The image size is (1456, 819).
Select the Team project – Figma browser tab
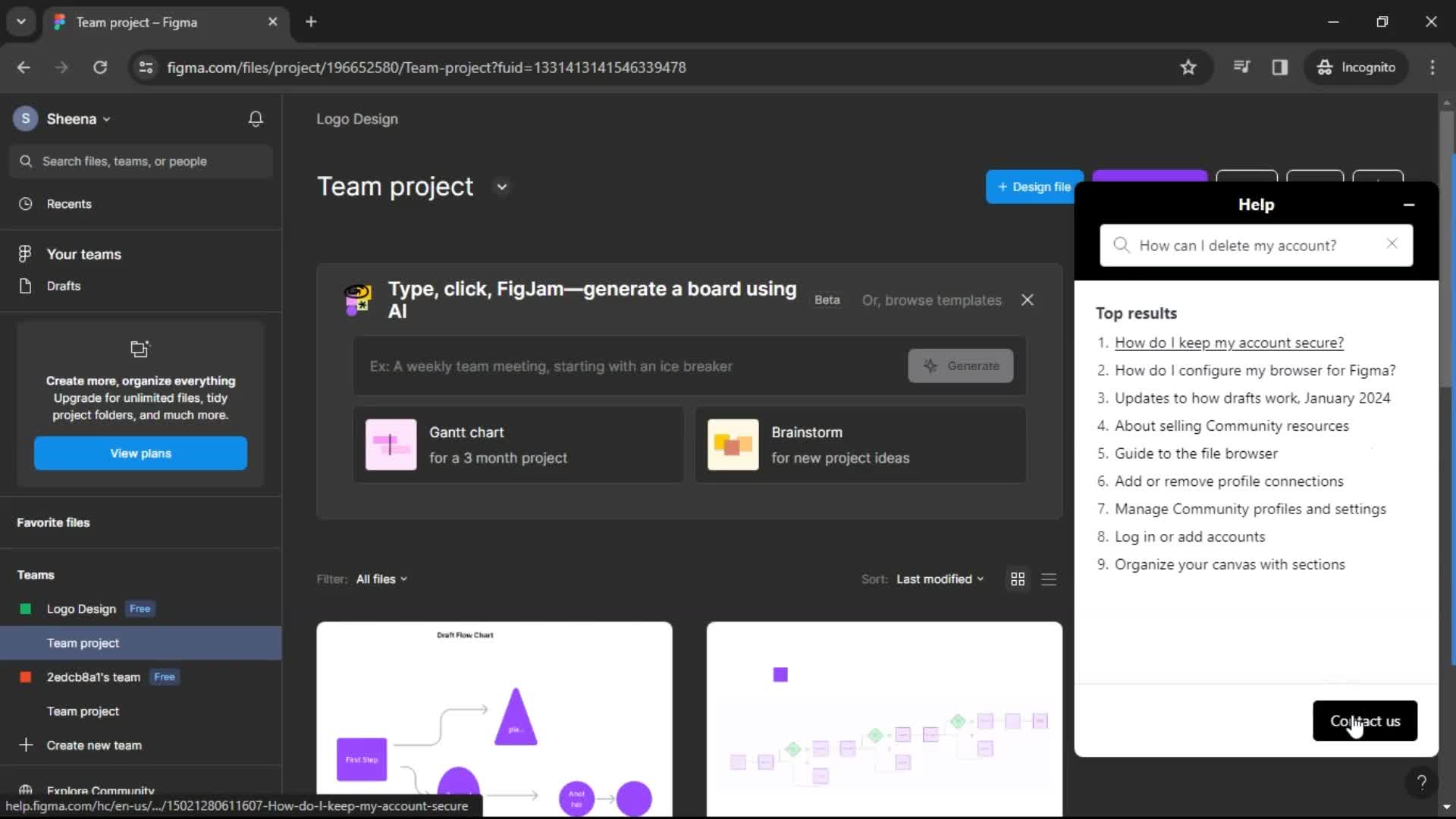(167, 22)
